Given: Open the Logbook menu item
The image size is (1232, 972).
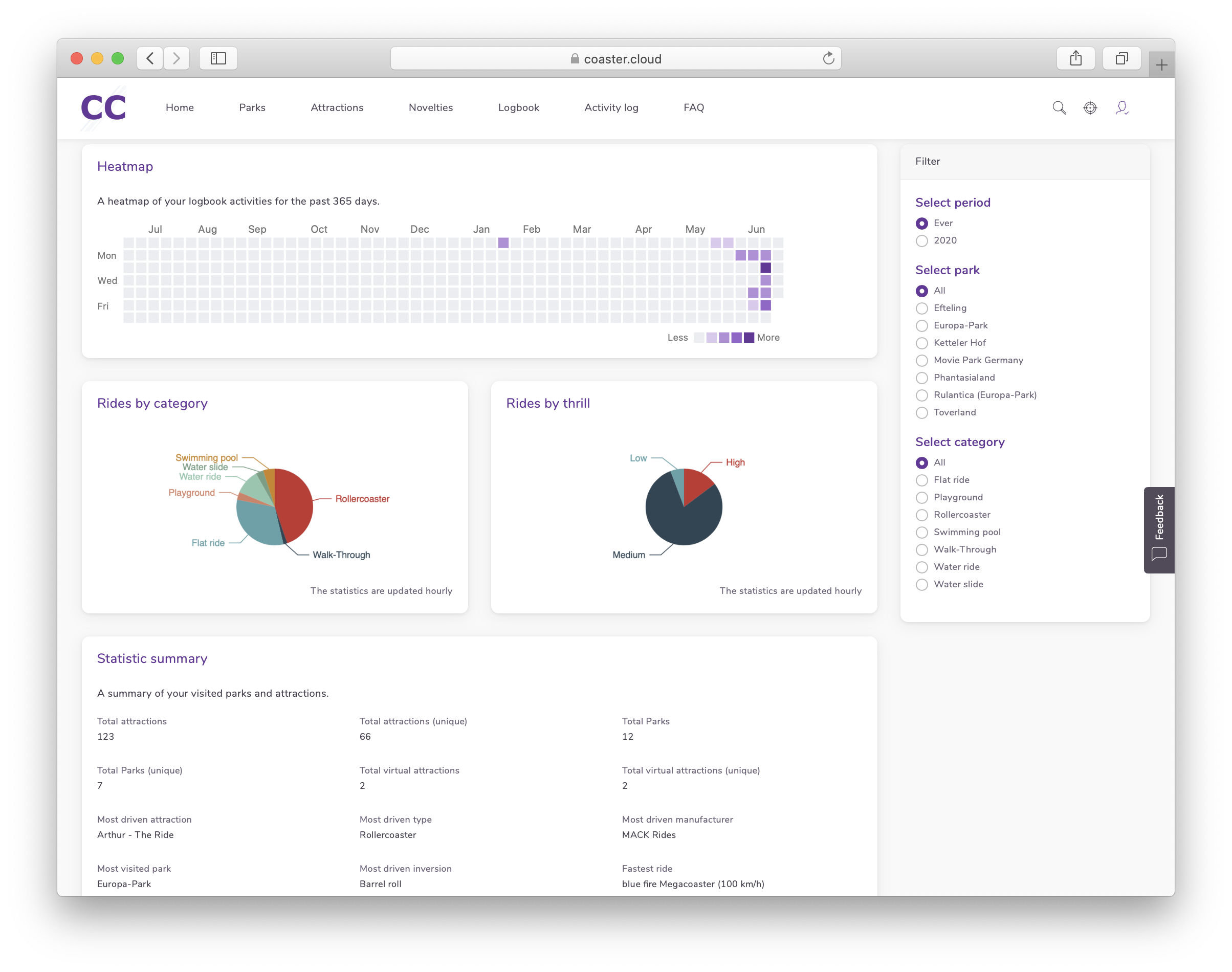Looking at the screenshot, I should (x=518, y=107).
